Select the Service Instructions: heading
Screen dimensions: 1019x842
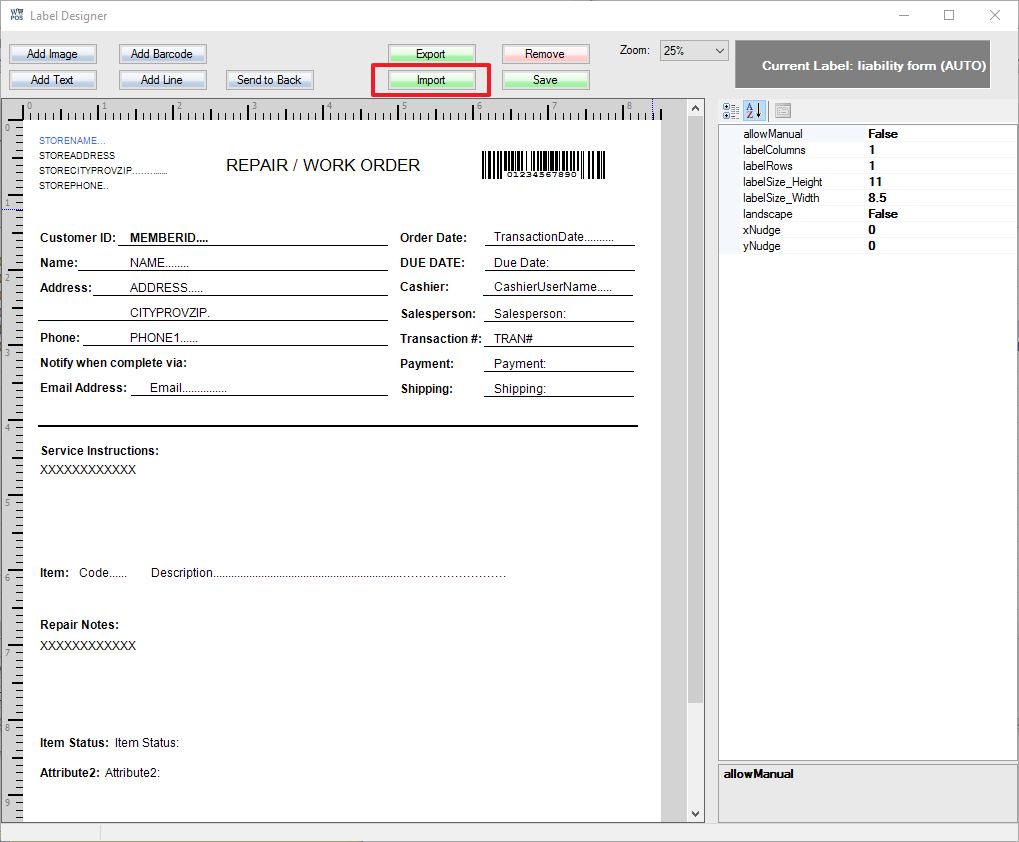coord(99,451)
